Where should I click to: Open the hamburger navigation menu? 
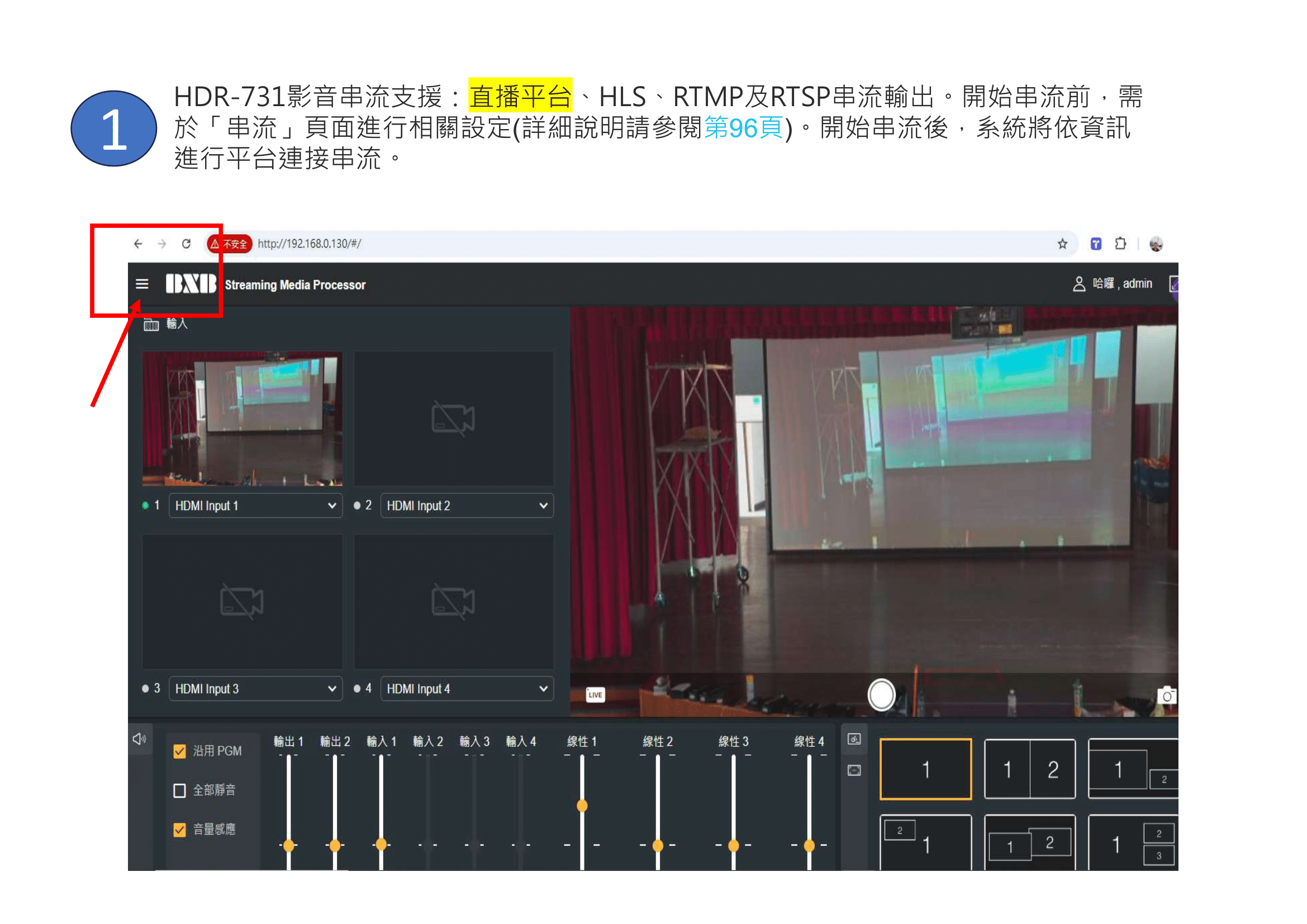click(x=142, y=284)
